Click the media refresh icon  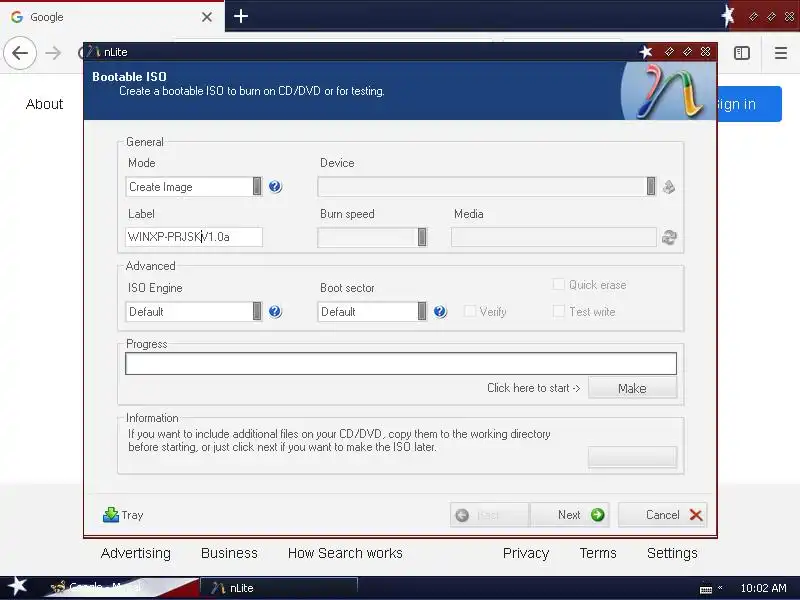coord(669,237)
